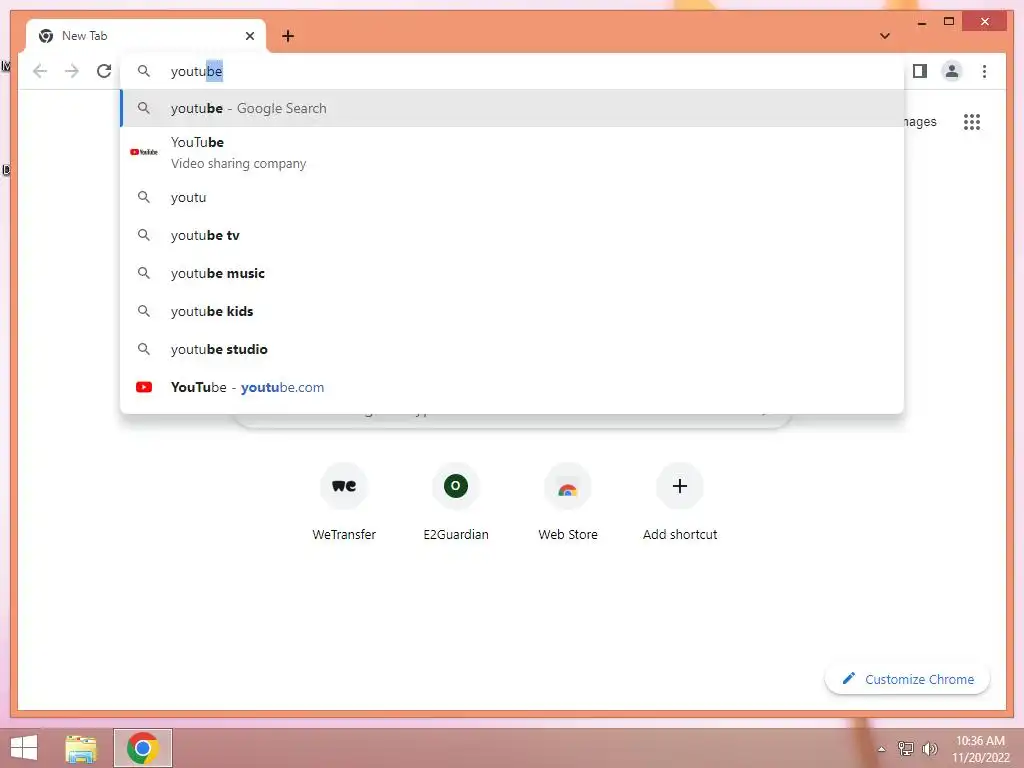Toggle the side panel icon
Screen dimensions: 1024x768
click(920, 71)
